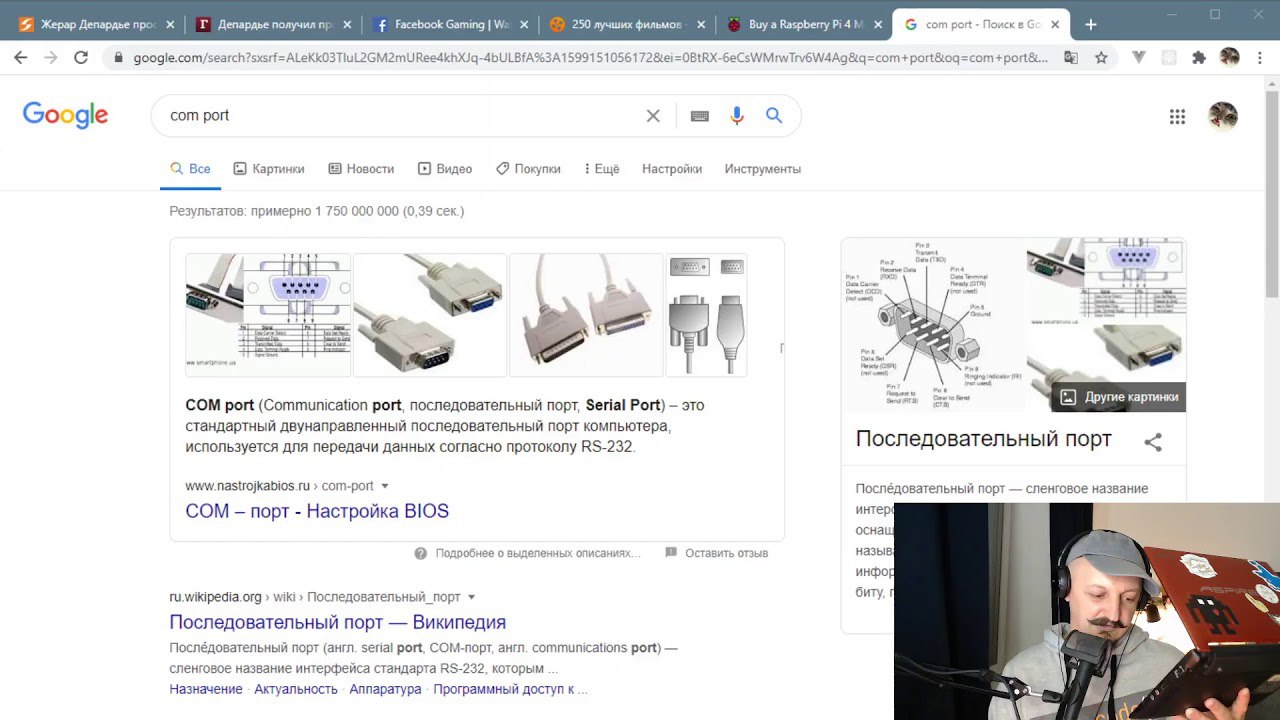Open the Chrome three-dot menu
Viewport: 1280px width, 720px height.
point(1259,58)
